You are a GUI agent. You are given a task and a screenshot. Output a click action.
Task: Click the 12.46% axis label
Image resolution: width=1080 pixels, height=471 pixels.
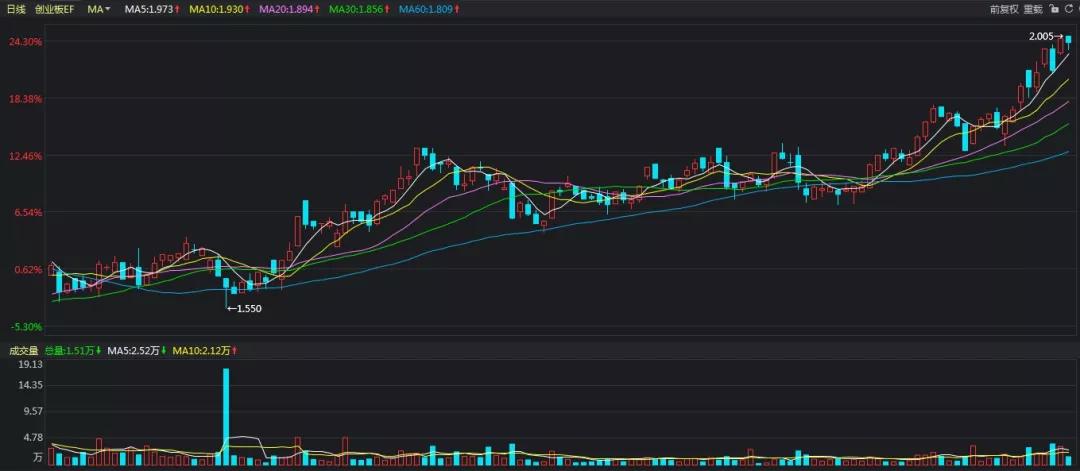[25, 156]
